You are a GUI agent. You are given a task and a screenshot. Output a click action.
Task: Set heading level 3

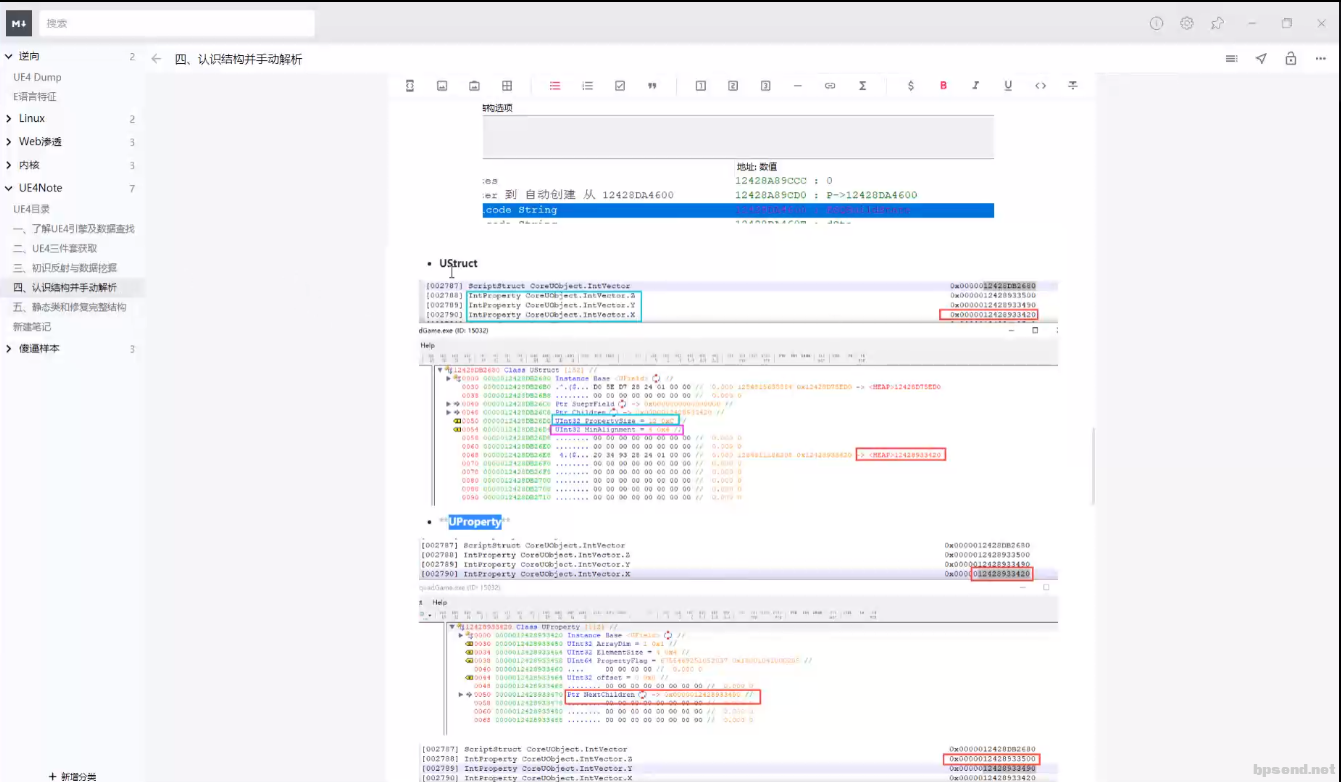765,86
